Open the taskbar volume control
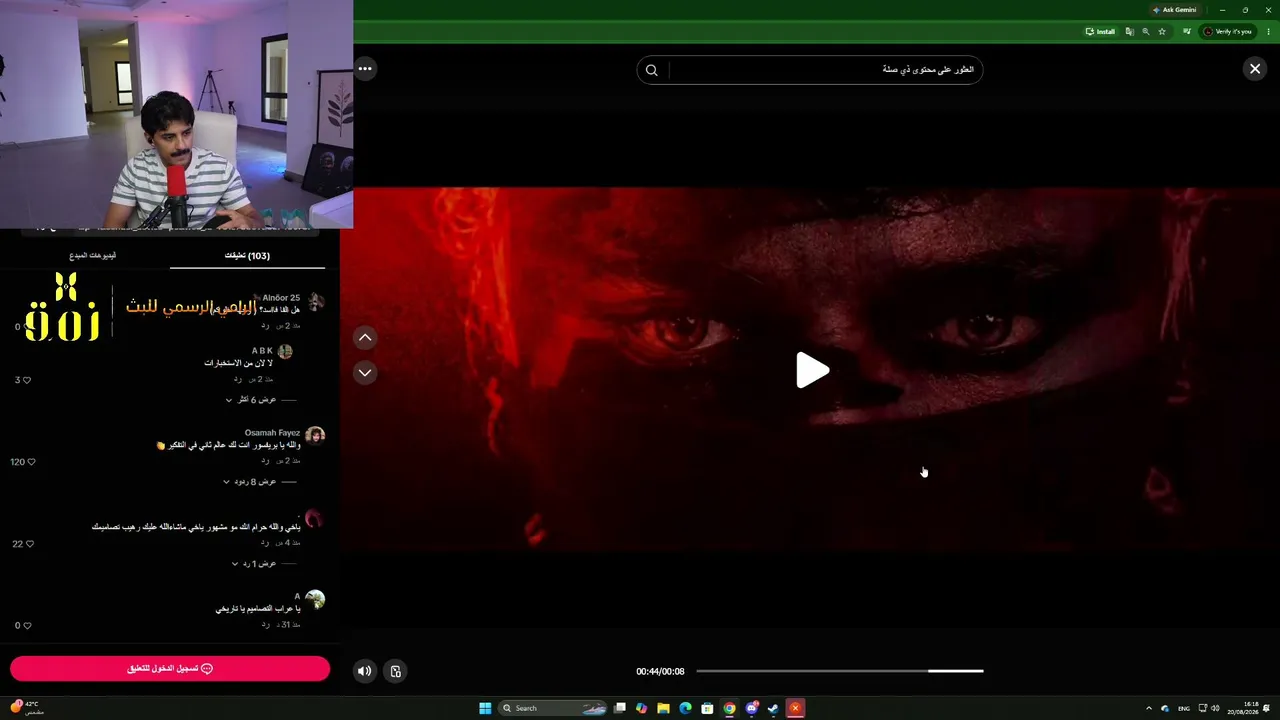Viewport: 1280px width, 720px height. [1215, 708]
